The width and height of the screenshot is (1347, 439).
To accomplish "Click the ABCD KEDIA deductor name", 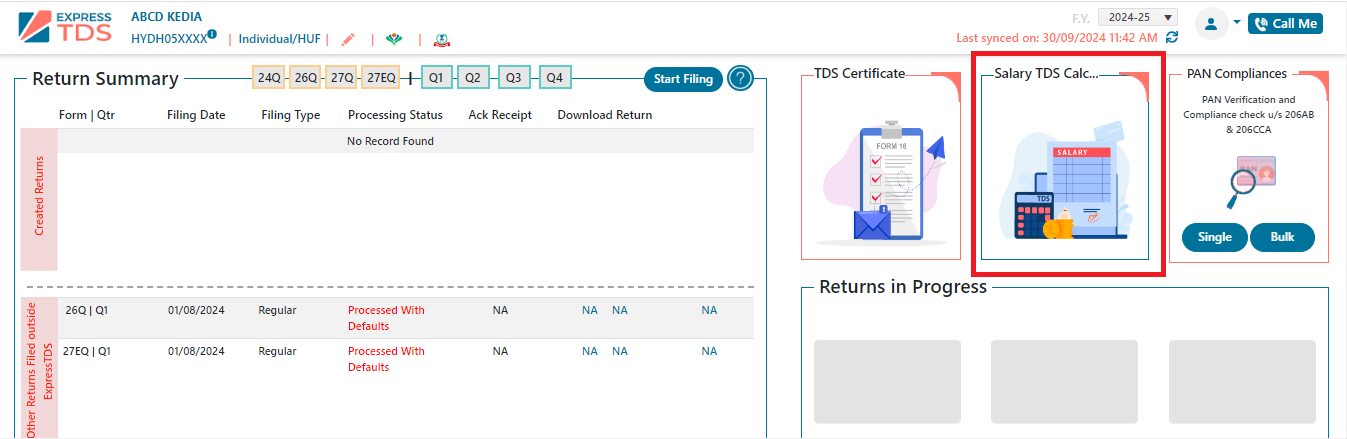I will (166, 17).
